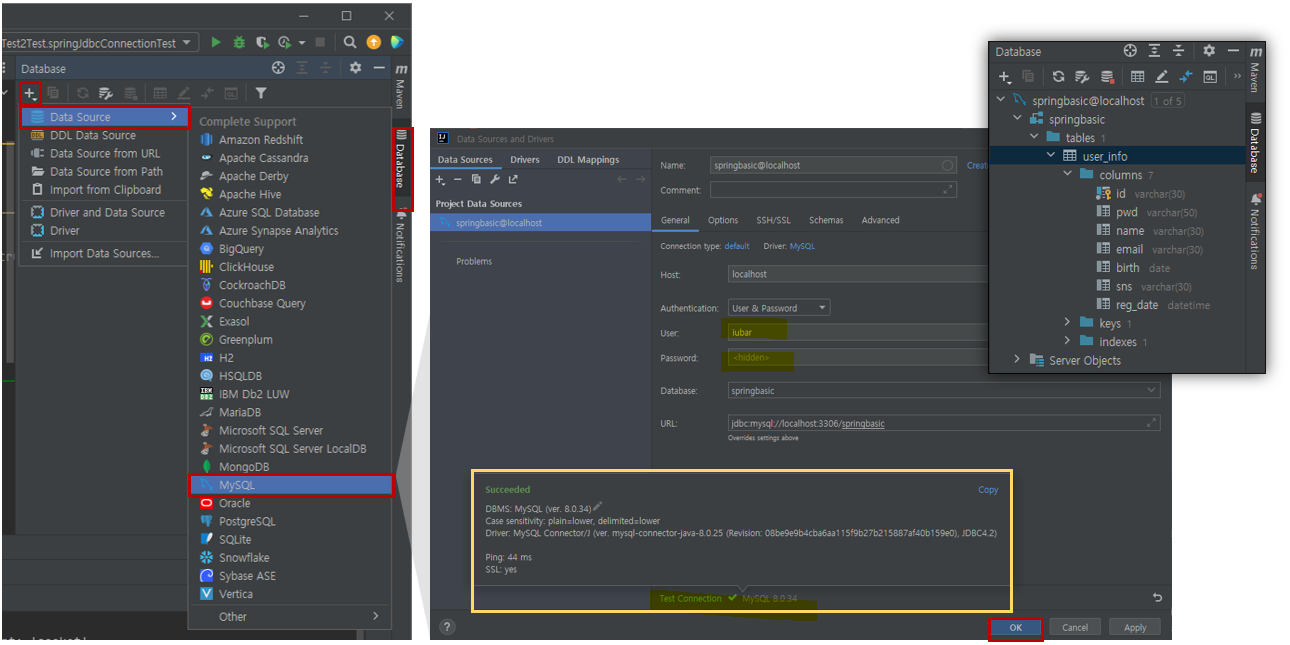Choose Import from Clipboard menu entry
This screenshot has height=645, width=1290.
click(x=105, y=190)
